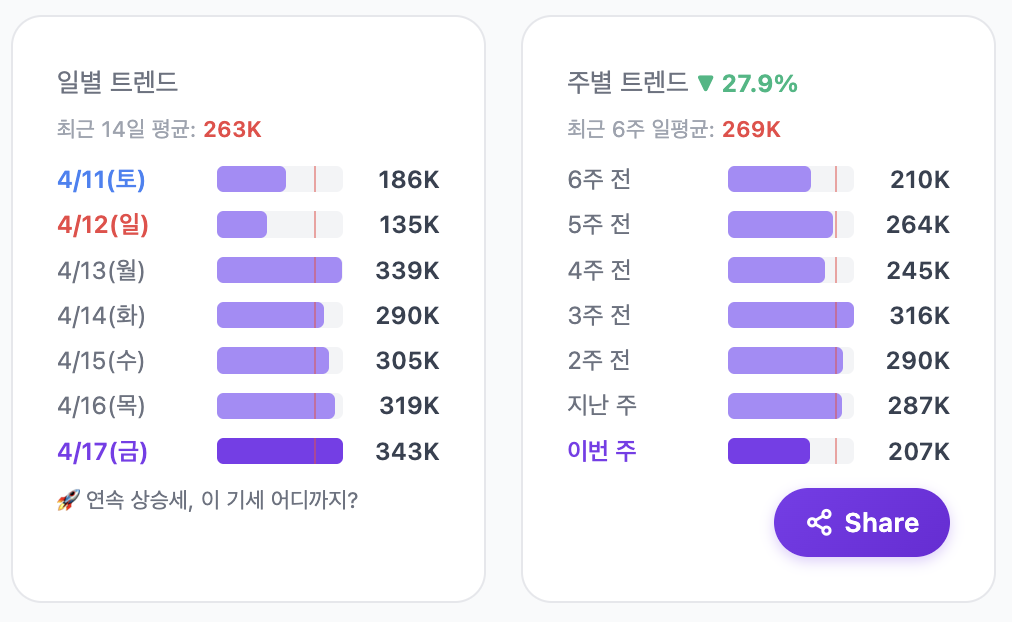Click the share icon inside Share button
Screen dimensions: 1012x622
(819, 523)
